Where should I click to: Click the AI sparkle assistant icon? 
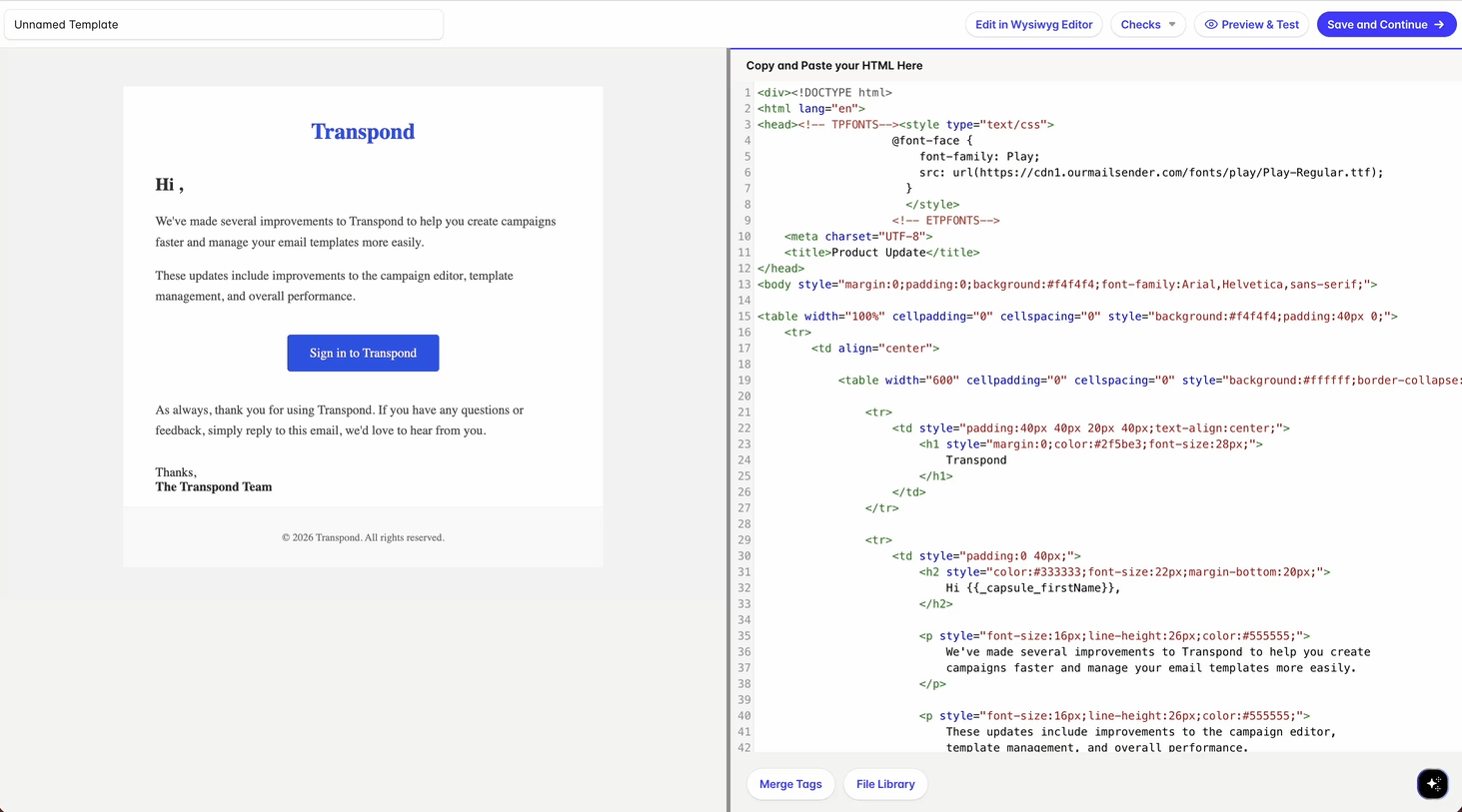1432,784
